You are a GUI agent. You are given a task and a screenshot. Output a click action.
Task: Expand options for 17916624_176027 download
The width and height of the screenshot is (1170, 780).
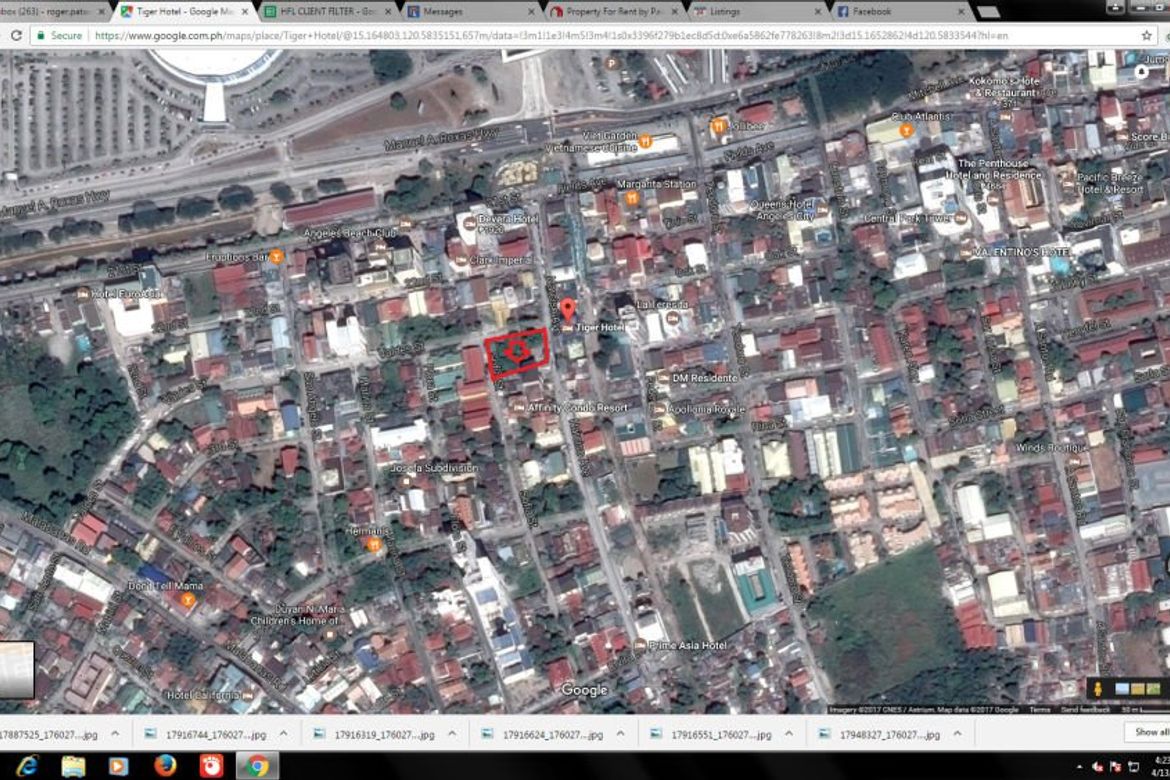[x=621, y=734]
